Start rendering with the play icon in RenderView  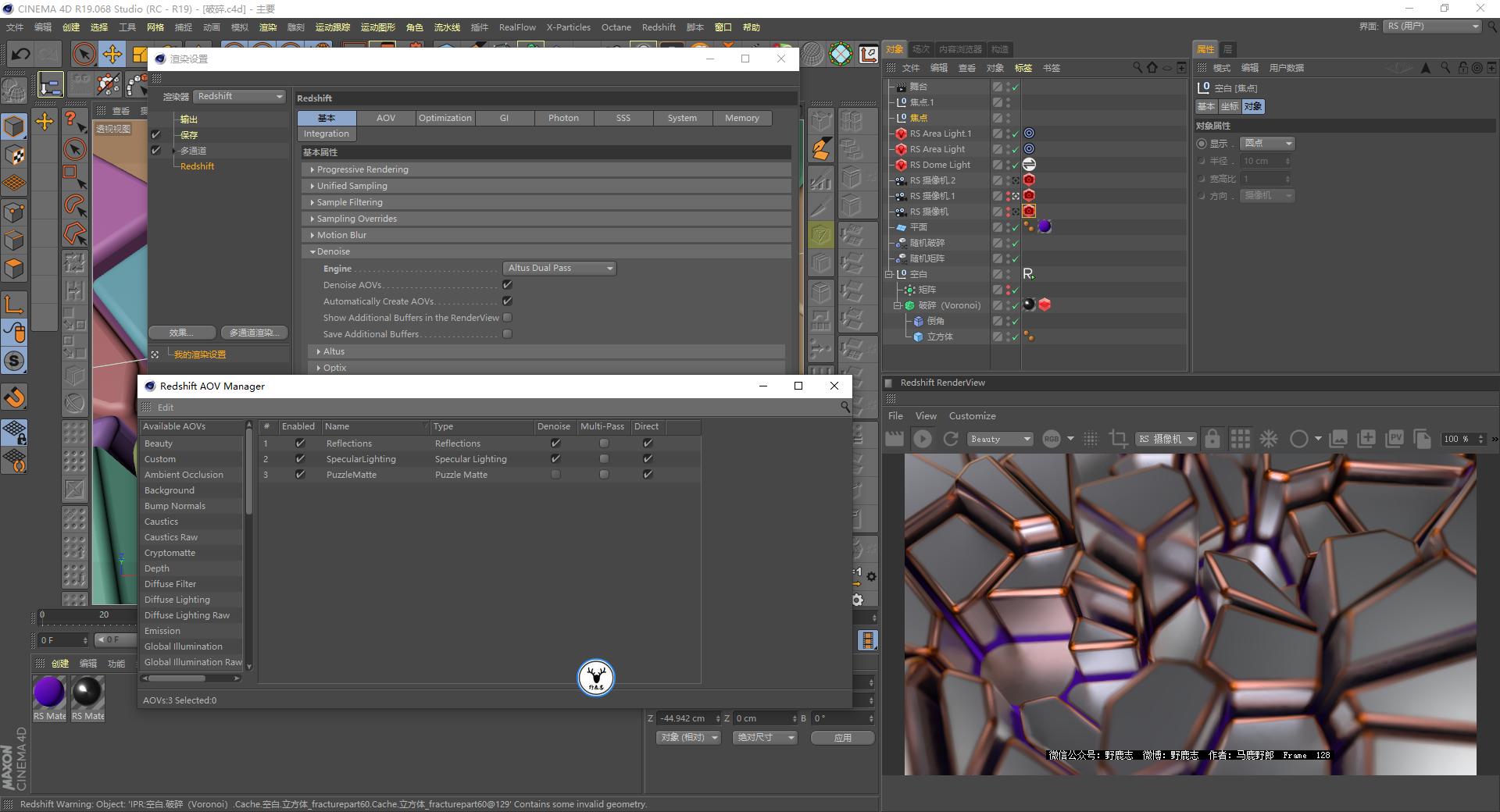923,439
